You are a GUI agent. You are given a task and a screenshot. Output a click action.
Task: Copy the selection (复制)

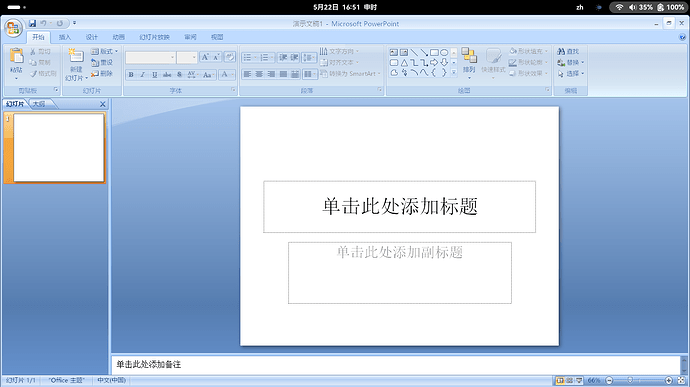[x=40, y=63]
